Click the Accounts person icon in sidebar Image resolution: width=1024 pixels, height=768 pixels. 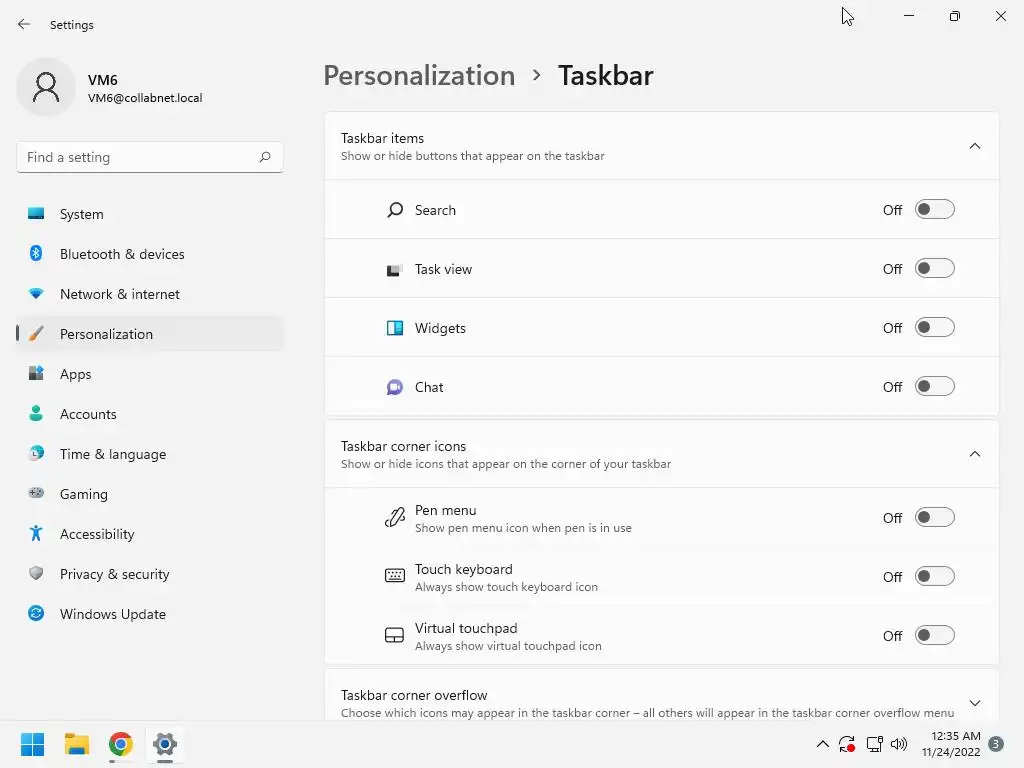click(x=36, y=413)
